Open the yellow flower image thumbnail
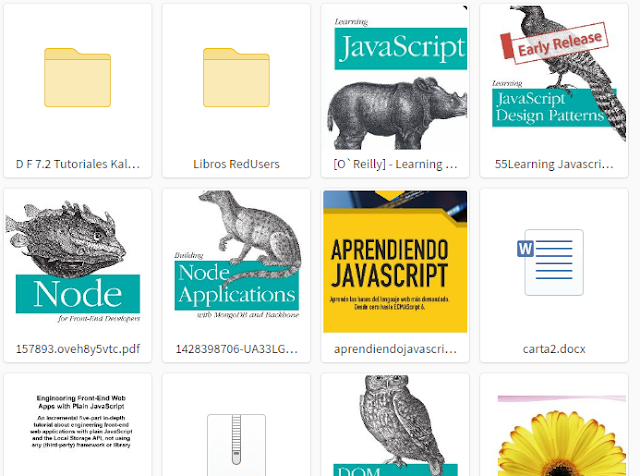 562,435
